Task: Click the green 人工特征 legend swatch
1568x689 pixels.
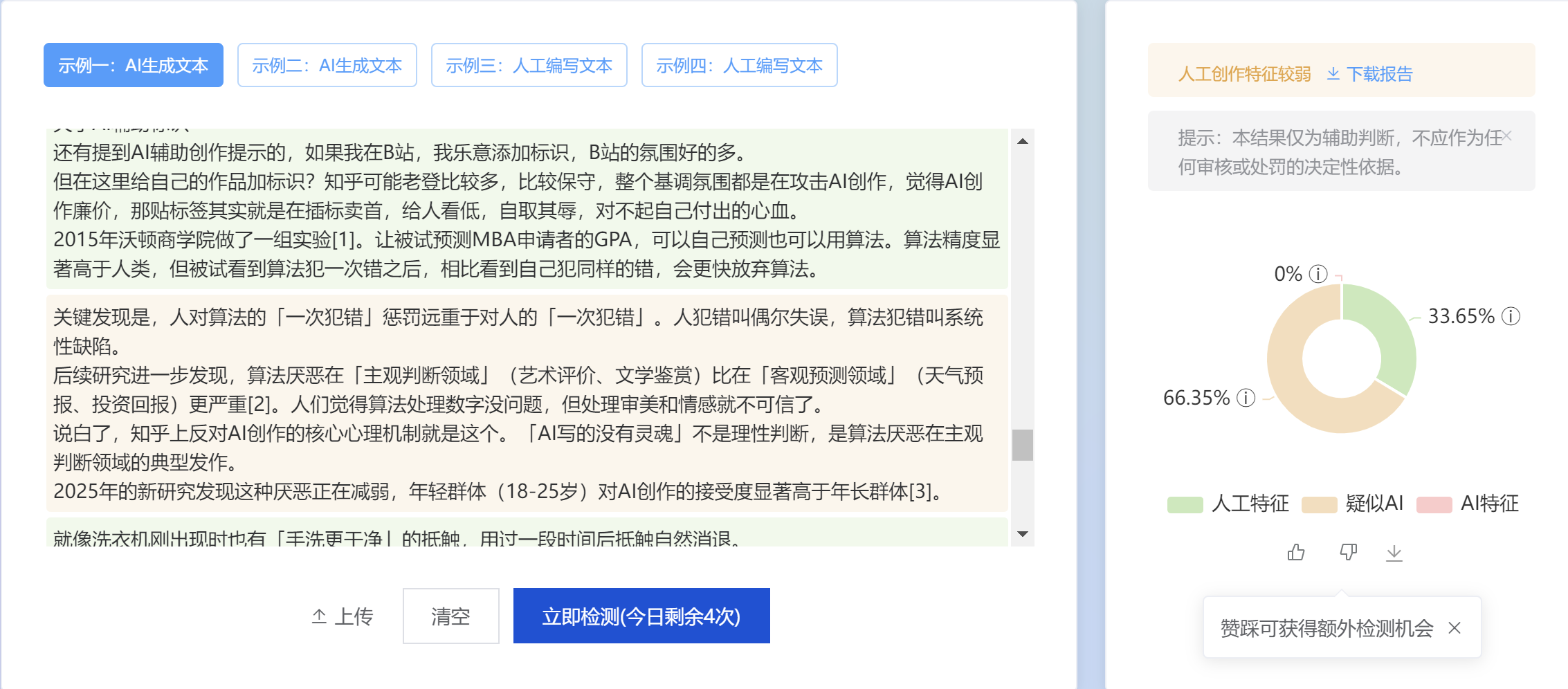Action: [1185, 504]
